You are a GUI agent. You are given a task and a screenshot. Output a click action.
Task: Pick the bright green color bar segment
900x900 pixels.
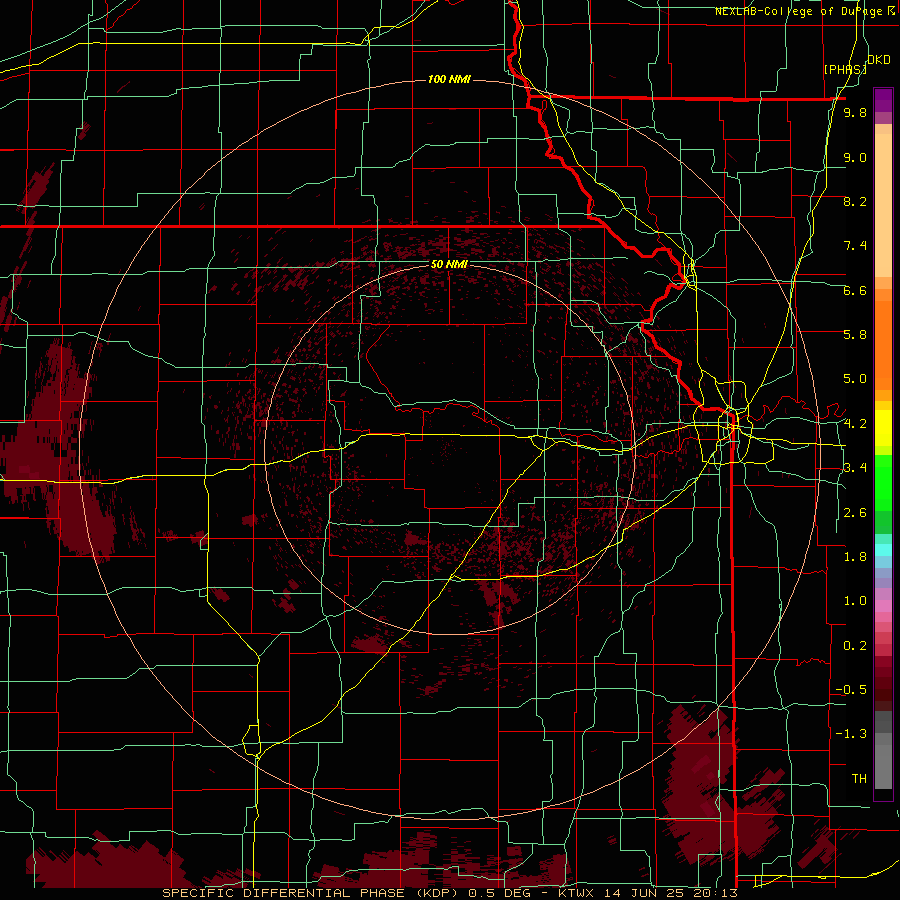click(883, 483)
